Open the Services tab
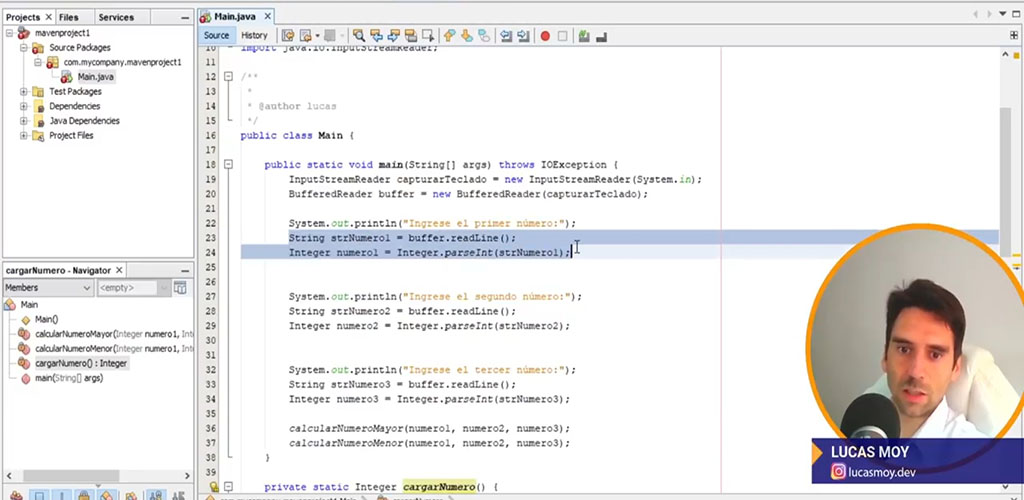Viewport: 1024px width, 500px height. (x=116, y=17)
